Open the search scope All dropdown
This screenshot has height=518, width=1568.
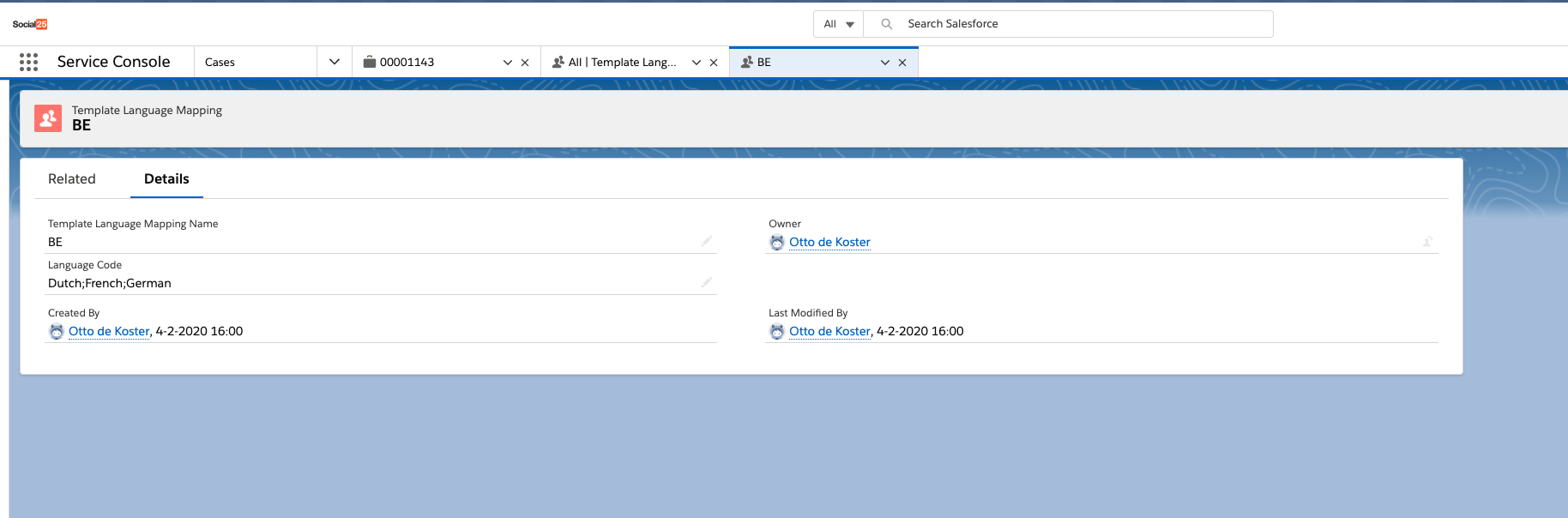[x=839, y=24]
